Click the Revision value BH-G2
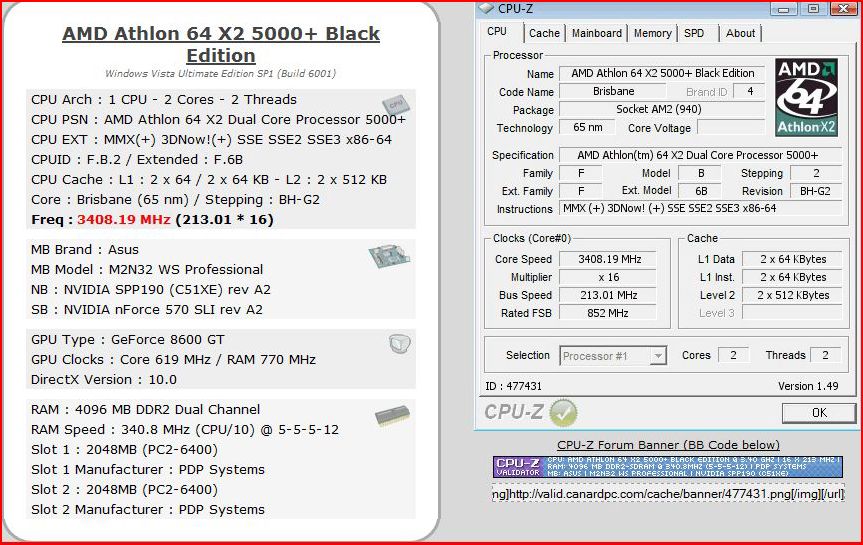Screen dimensions: 863x545 tap(816, 191)
